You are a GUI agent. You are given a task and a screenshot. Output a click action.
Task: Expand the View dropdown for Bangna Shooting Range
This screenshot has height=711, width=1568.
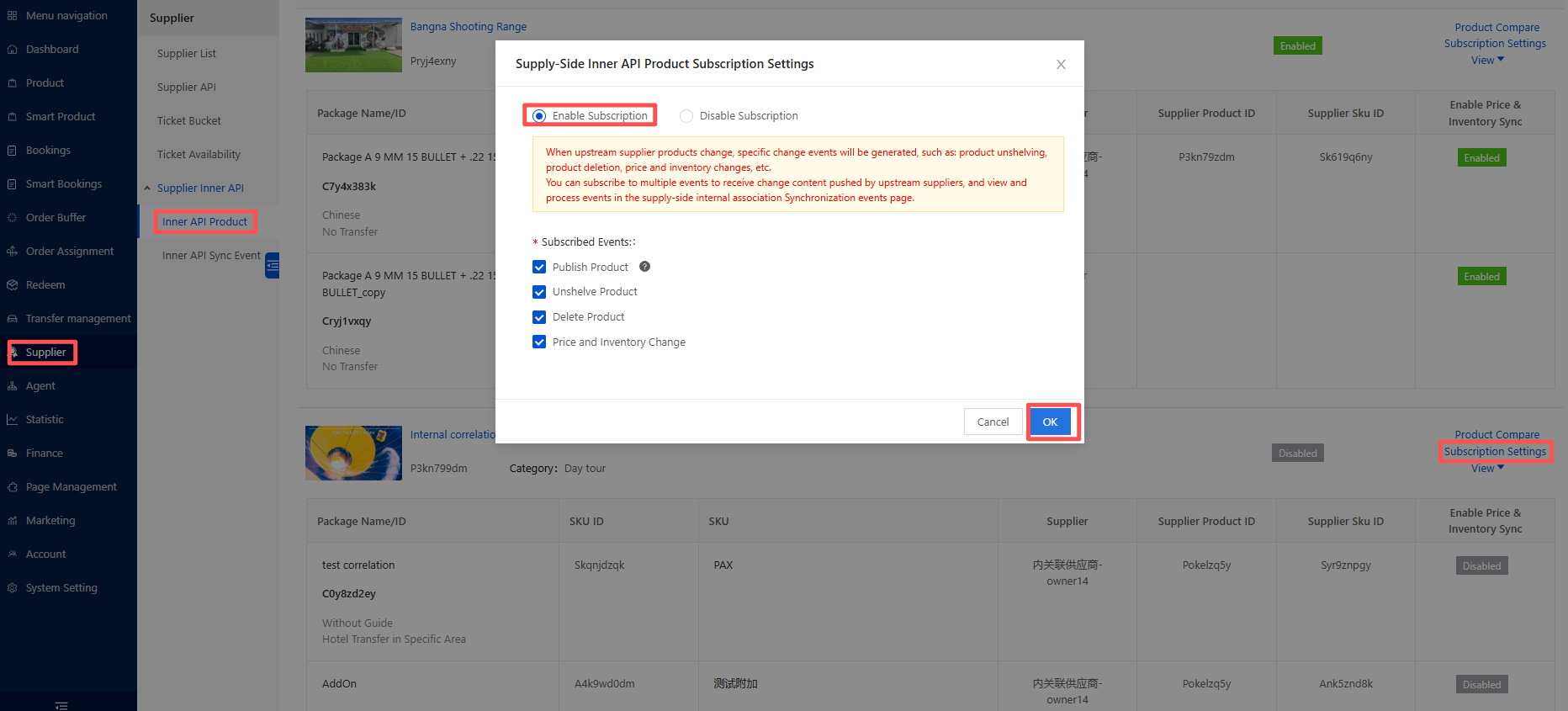[x=1486, y=61]
